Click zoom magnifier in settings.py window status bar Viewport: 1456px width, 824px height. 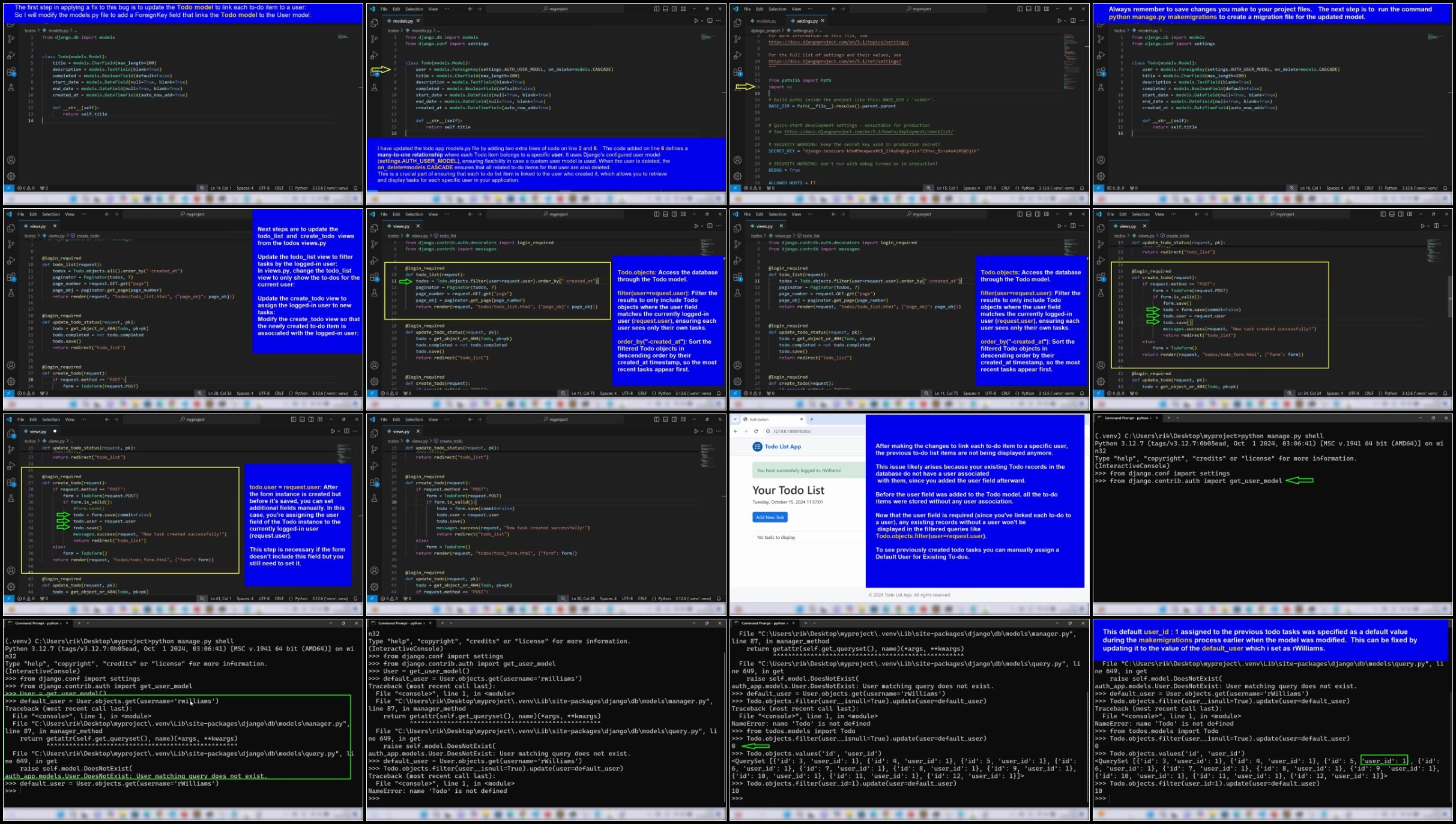click(928, 188)
